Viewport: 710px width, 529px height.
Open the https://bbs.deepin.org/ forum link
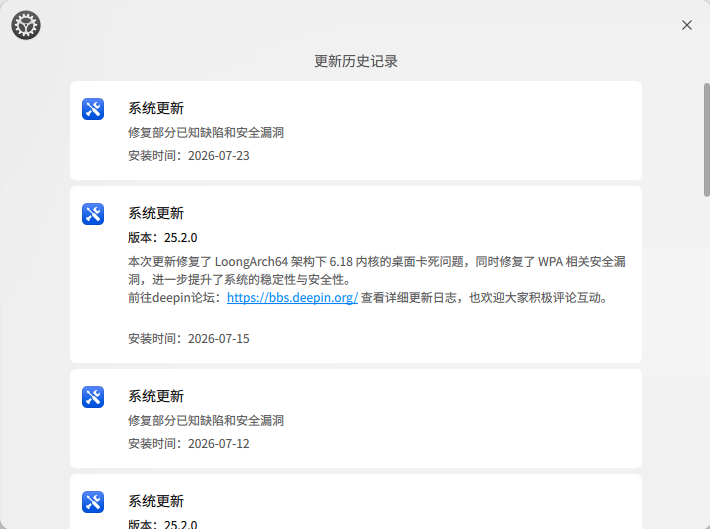[x=292, y=298]
